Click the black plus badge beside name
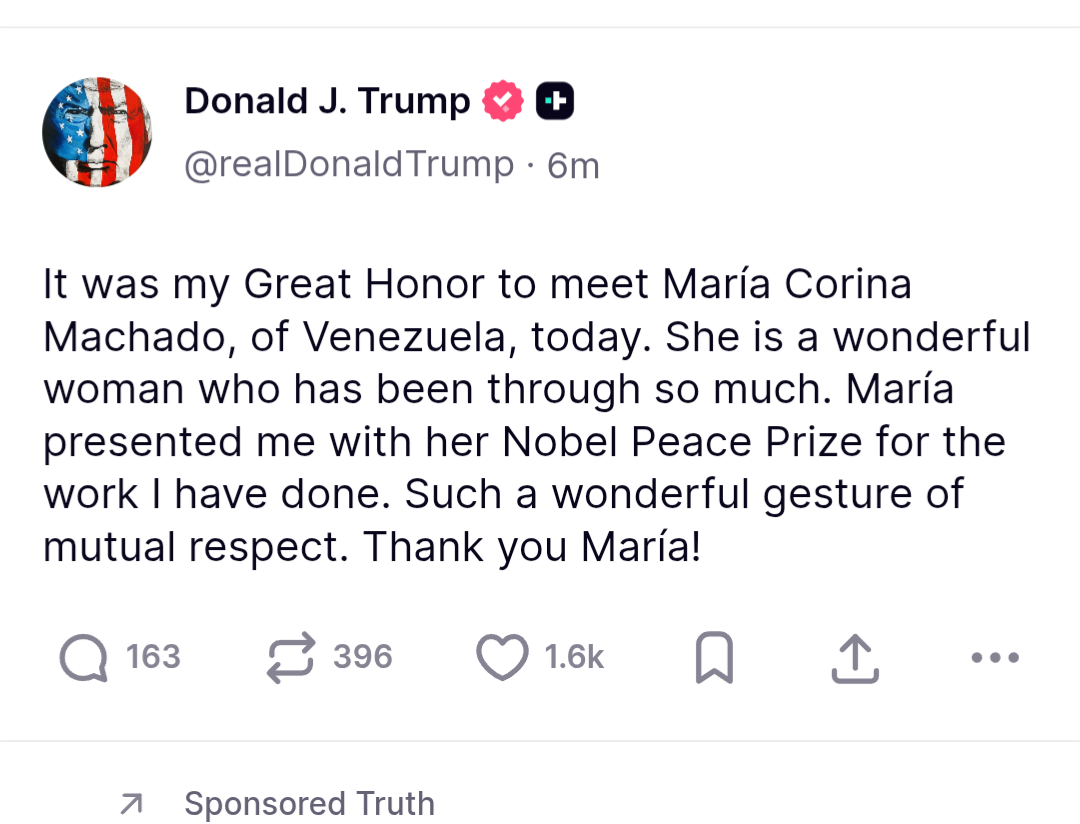 pyautogui.click(x=555, y=101)
